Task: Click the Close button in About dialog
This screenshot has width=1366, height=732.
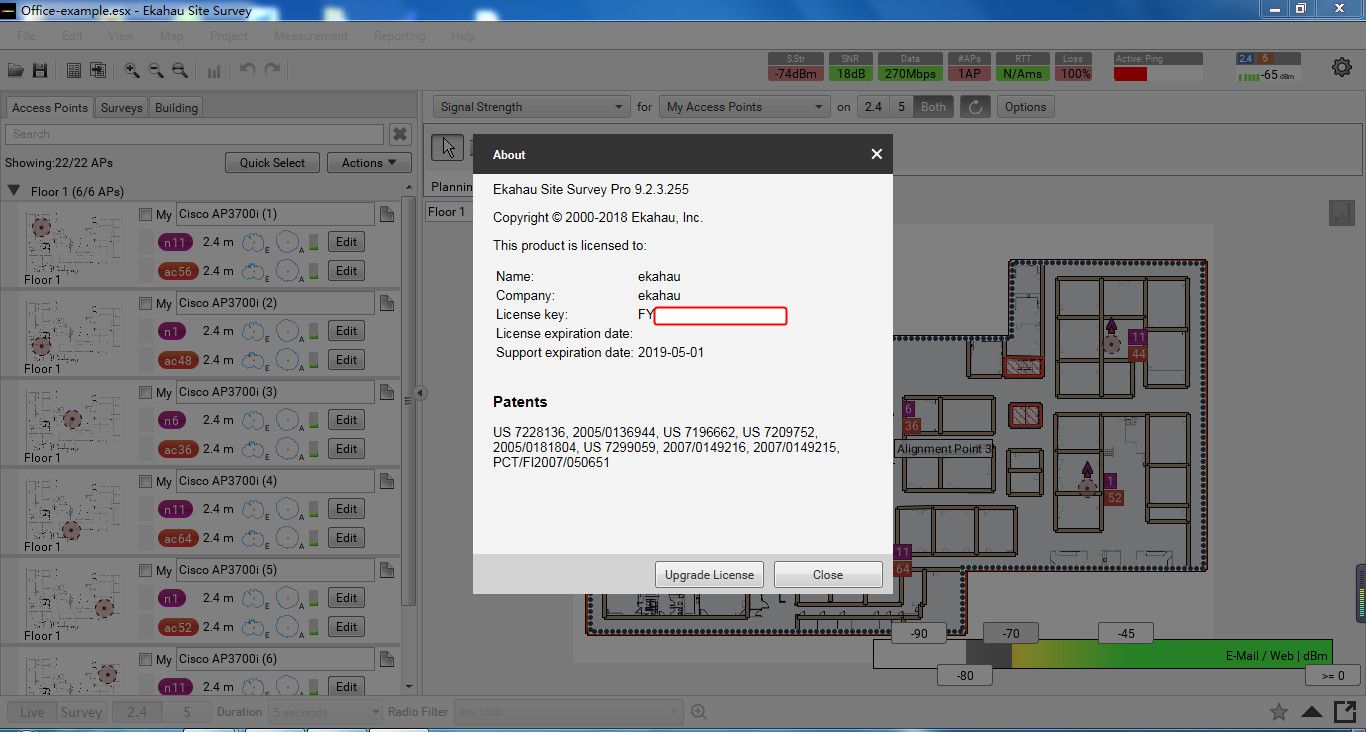Action: click(x=828, y=575)
